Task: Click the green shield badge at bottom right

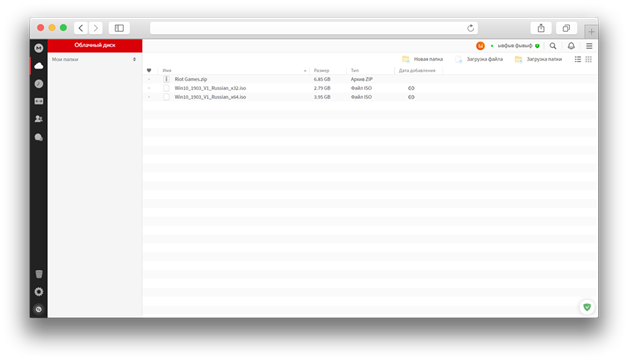Action: point(587,307)
